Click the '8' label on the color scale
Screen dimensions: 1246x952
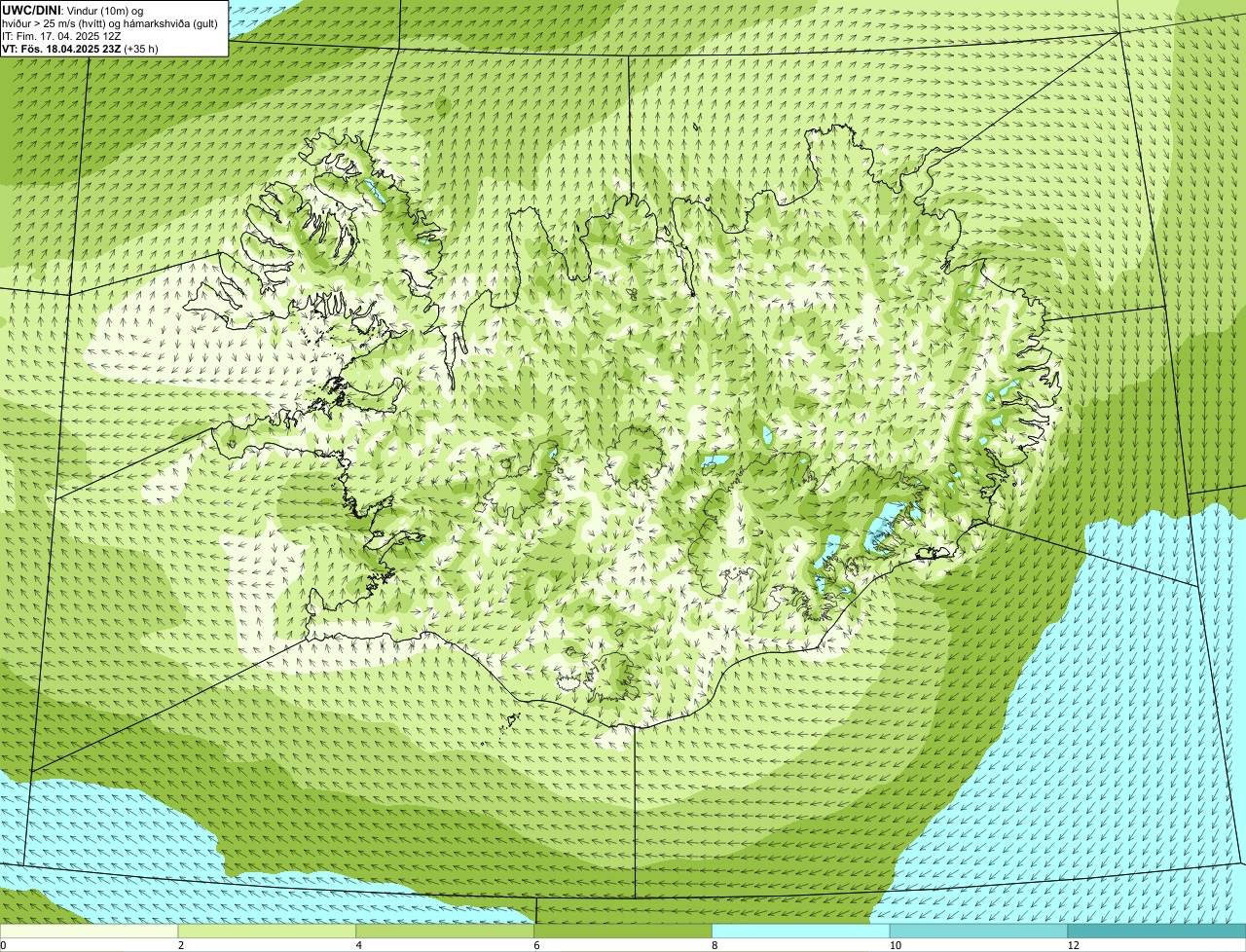715,945
